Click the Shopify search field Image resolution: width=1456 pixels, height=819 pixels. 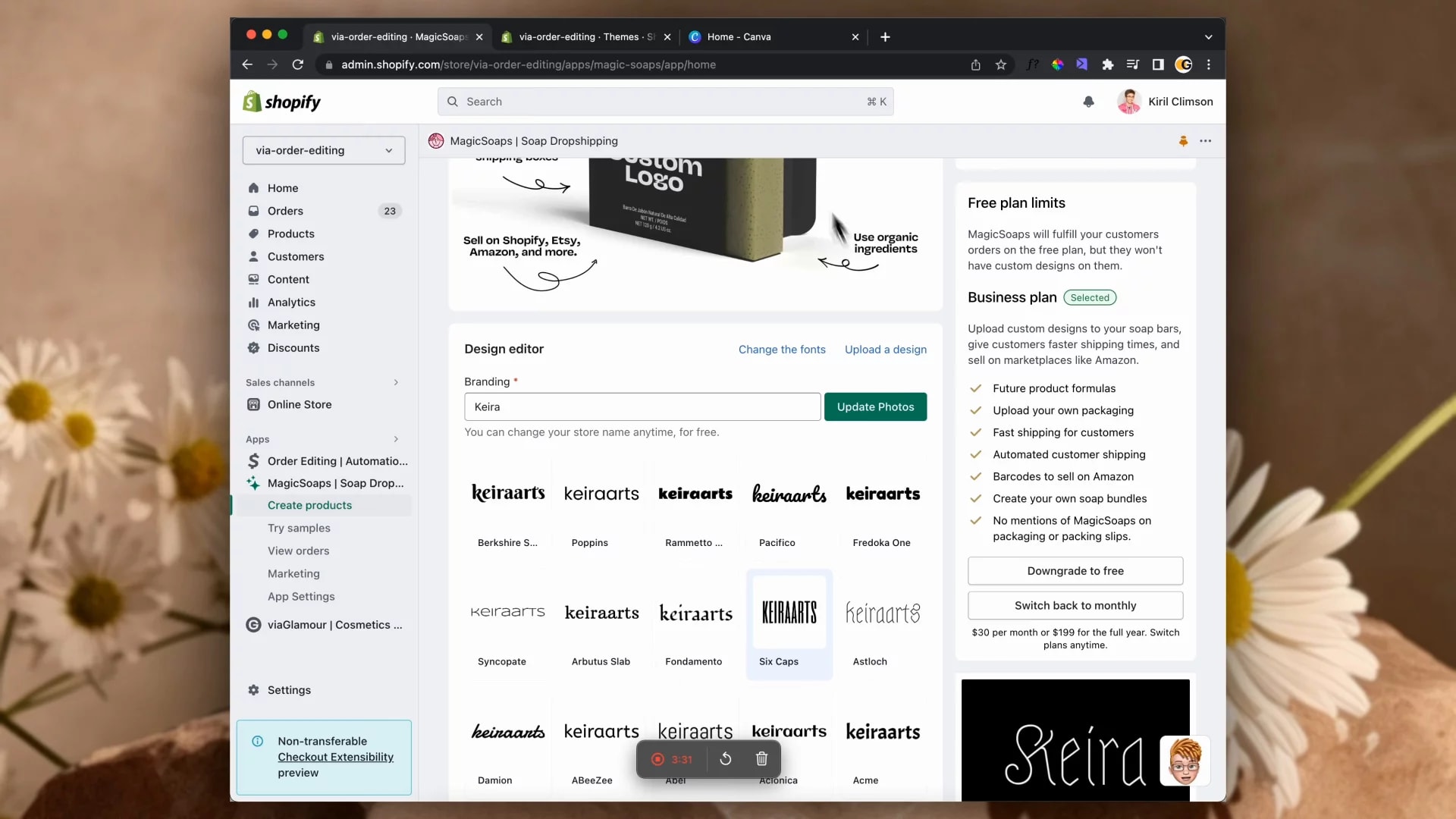[665, 102]
